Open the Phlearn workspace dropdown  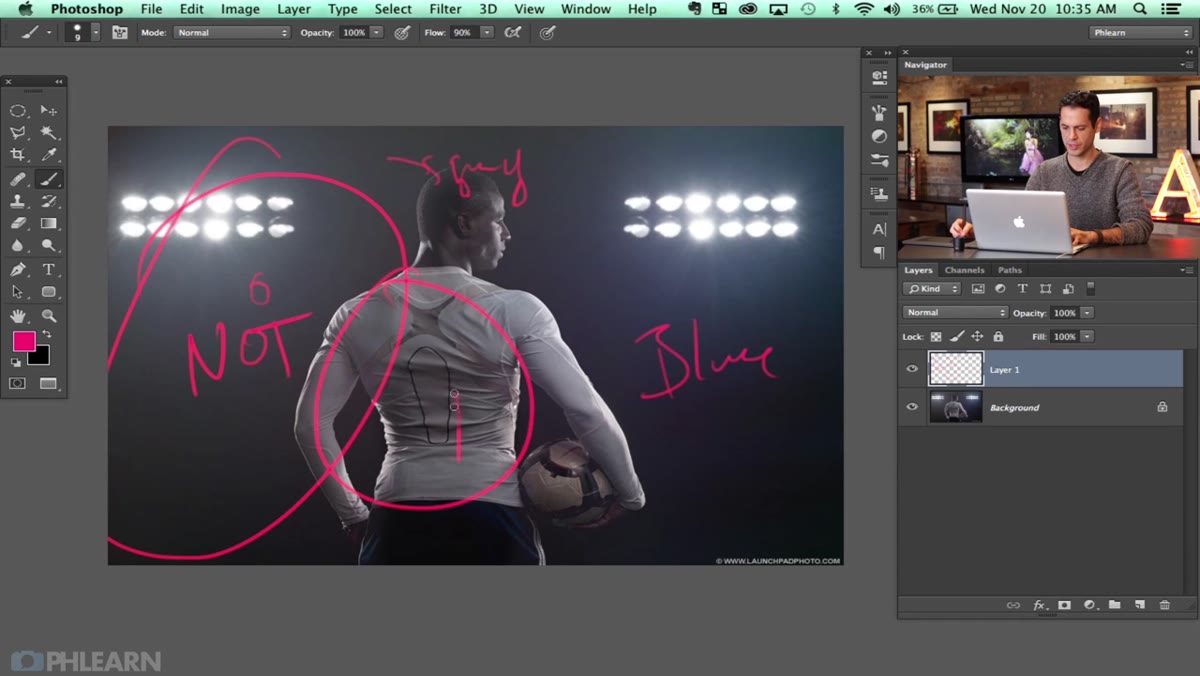pos(1140,32)
